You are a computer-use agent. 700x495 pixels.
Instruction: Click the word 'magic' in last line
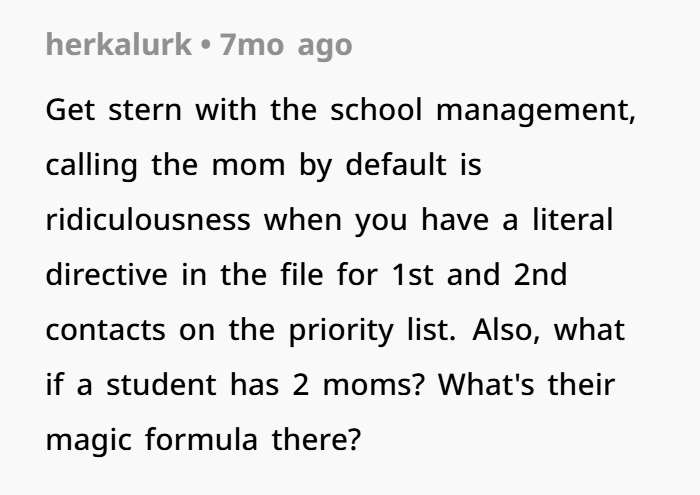pos(88,441)
